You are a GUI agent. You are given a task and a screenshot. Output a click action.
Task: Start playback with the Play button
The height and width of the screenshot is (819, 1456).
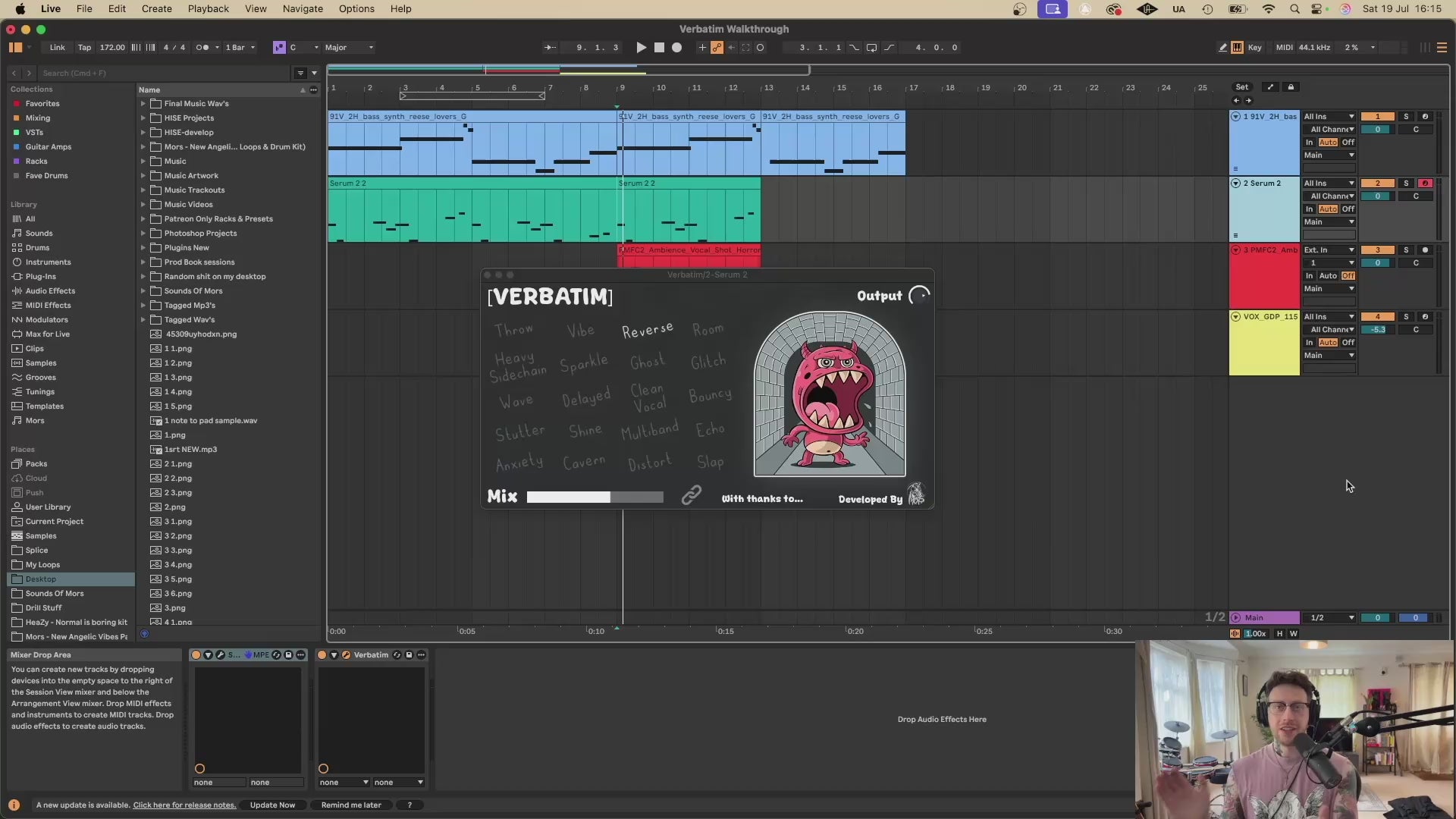click(642, 48)
